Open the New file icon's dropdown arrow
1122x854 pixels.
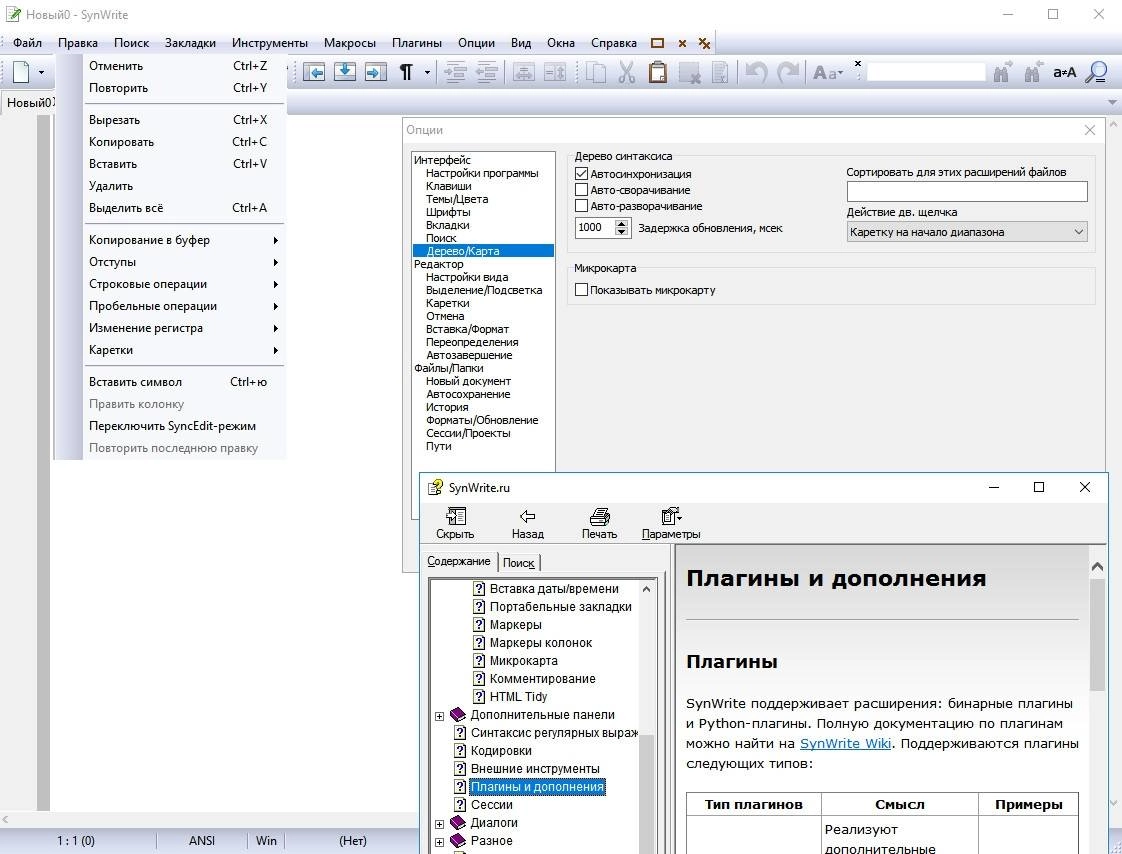tap(42, 72)
